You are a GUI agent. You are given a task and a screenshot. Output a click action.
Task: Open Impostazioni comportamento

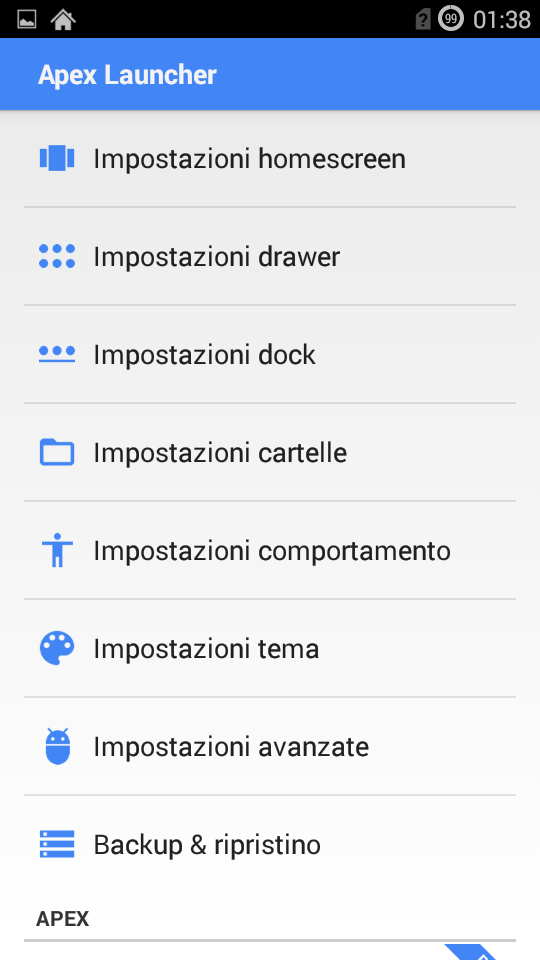click(x=270, y=550)
